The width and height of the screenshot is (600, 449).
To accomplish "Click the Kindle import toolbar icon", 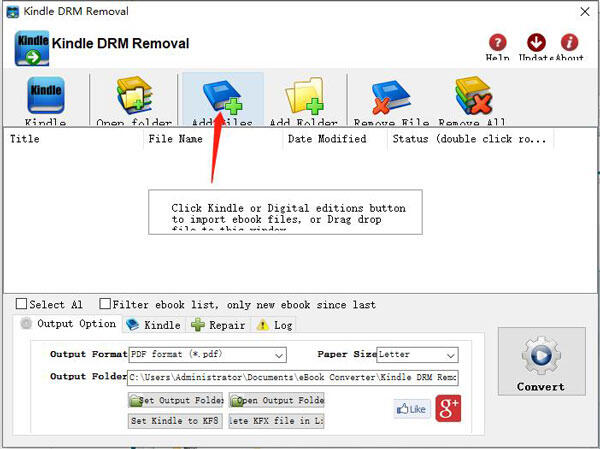I will 46,95.
